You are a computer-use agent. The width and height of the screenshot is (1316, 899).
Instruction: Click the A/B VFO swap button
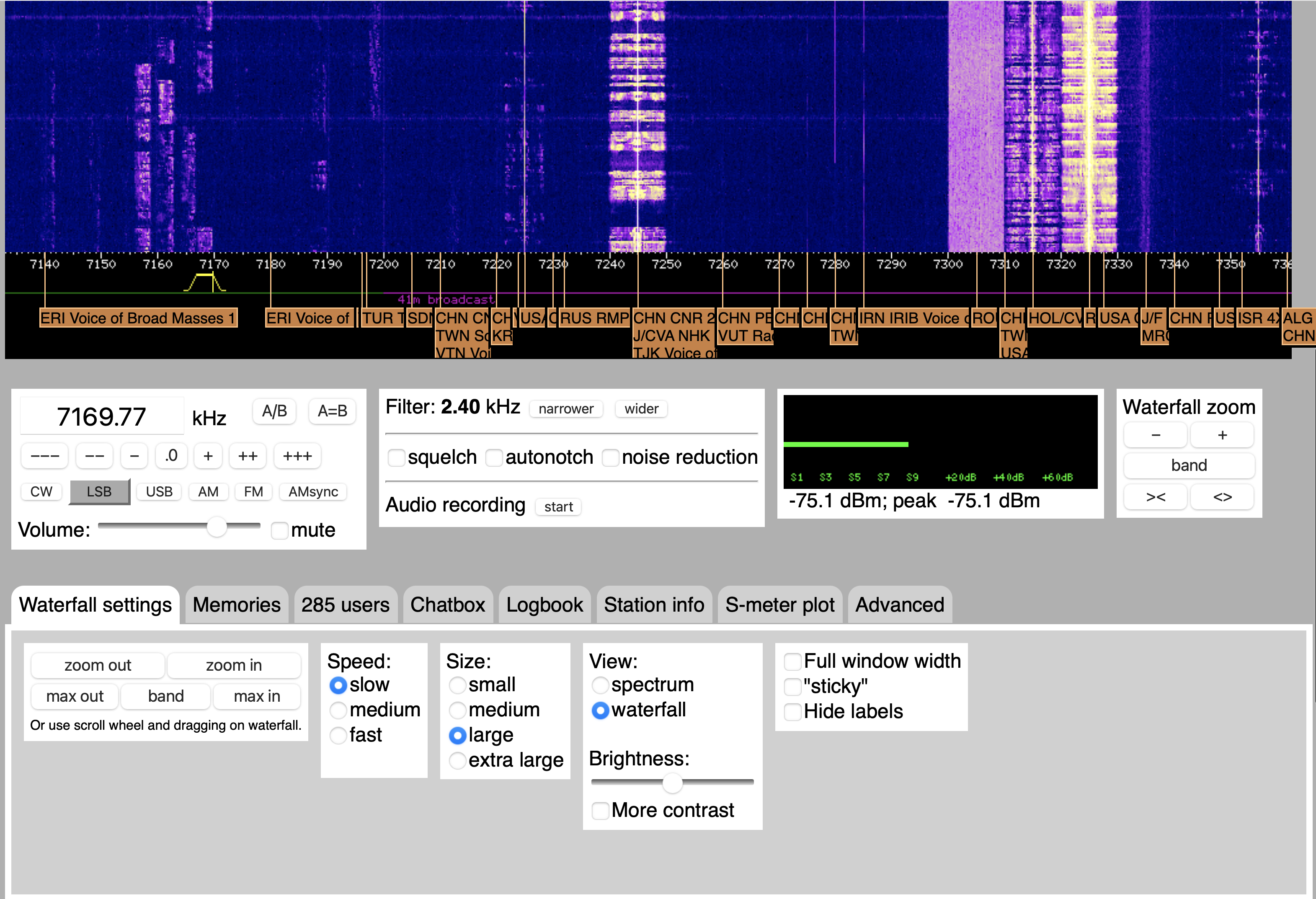(x=275, y=411)
